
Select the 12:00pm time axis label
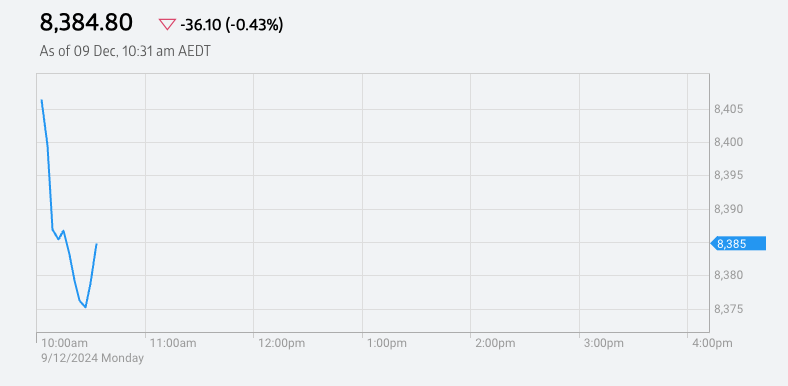coord(281,343)
